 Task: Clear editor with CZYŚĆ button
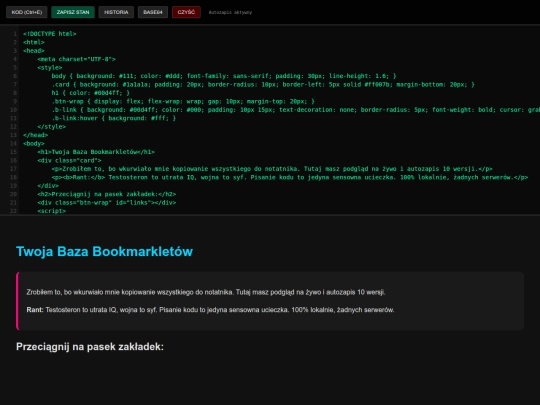186,12
